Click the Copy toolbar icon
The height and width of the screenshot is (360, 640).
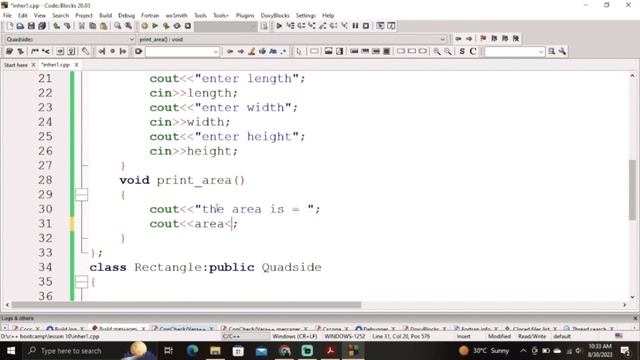tap(93, 26)
